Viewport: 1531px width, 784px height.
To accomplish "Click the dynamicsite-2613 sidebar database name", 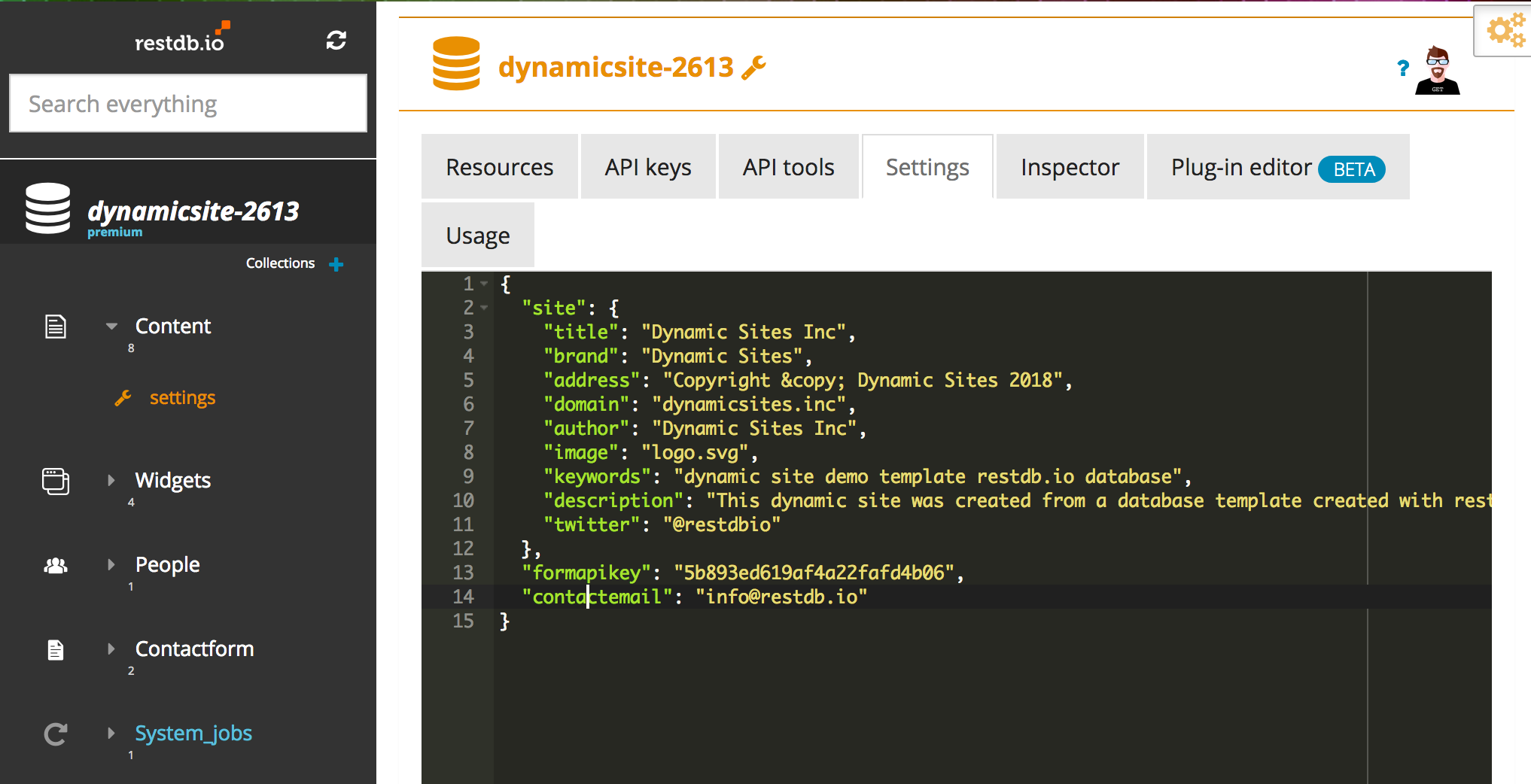I will pyautogui.click(x=193, y=211).
